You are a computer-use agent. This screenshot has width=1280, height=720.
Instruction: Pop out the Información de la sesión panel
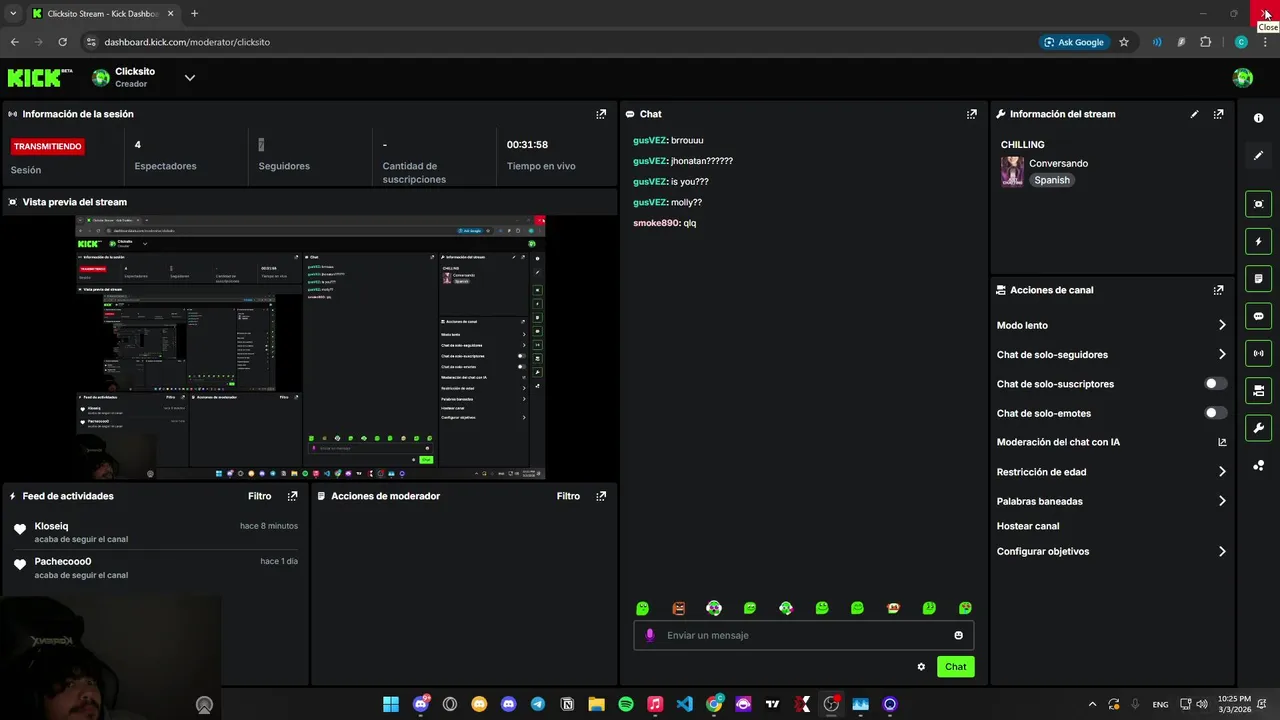(601, 114)
